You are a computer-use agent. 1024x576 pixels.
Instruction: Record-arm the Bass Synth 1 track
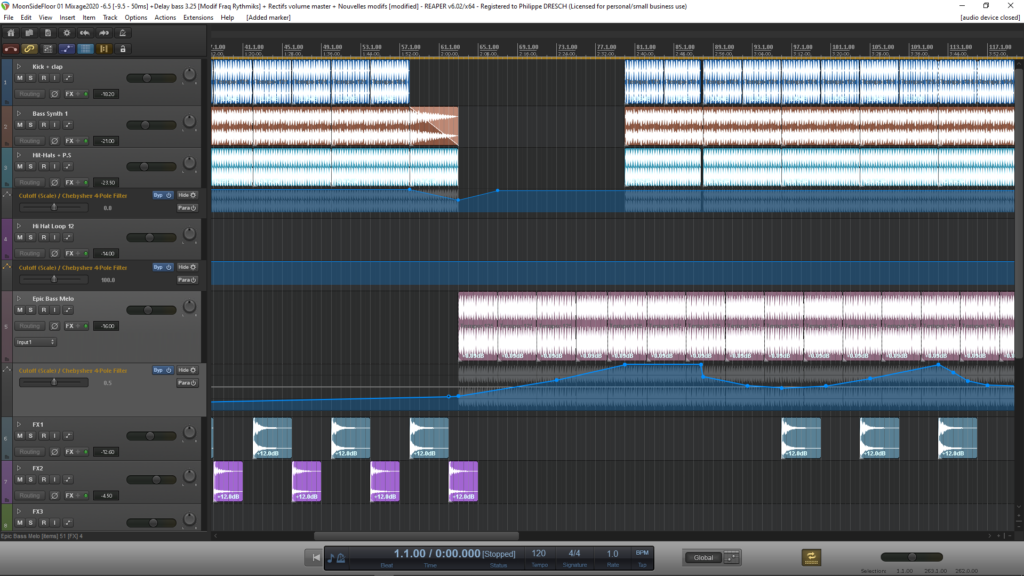(x=44, y=125)
